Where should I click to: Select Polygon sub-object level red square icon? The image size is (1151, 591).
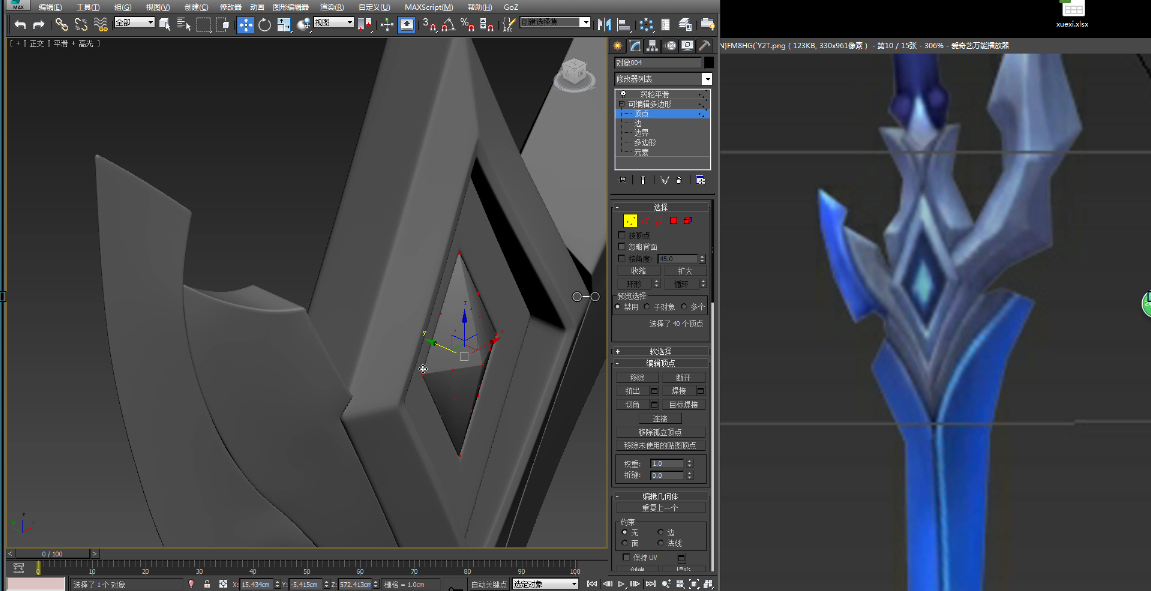(673, 220)
